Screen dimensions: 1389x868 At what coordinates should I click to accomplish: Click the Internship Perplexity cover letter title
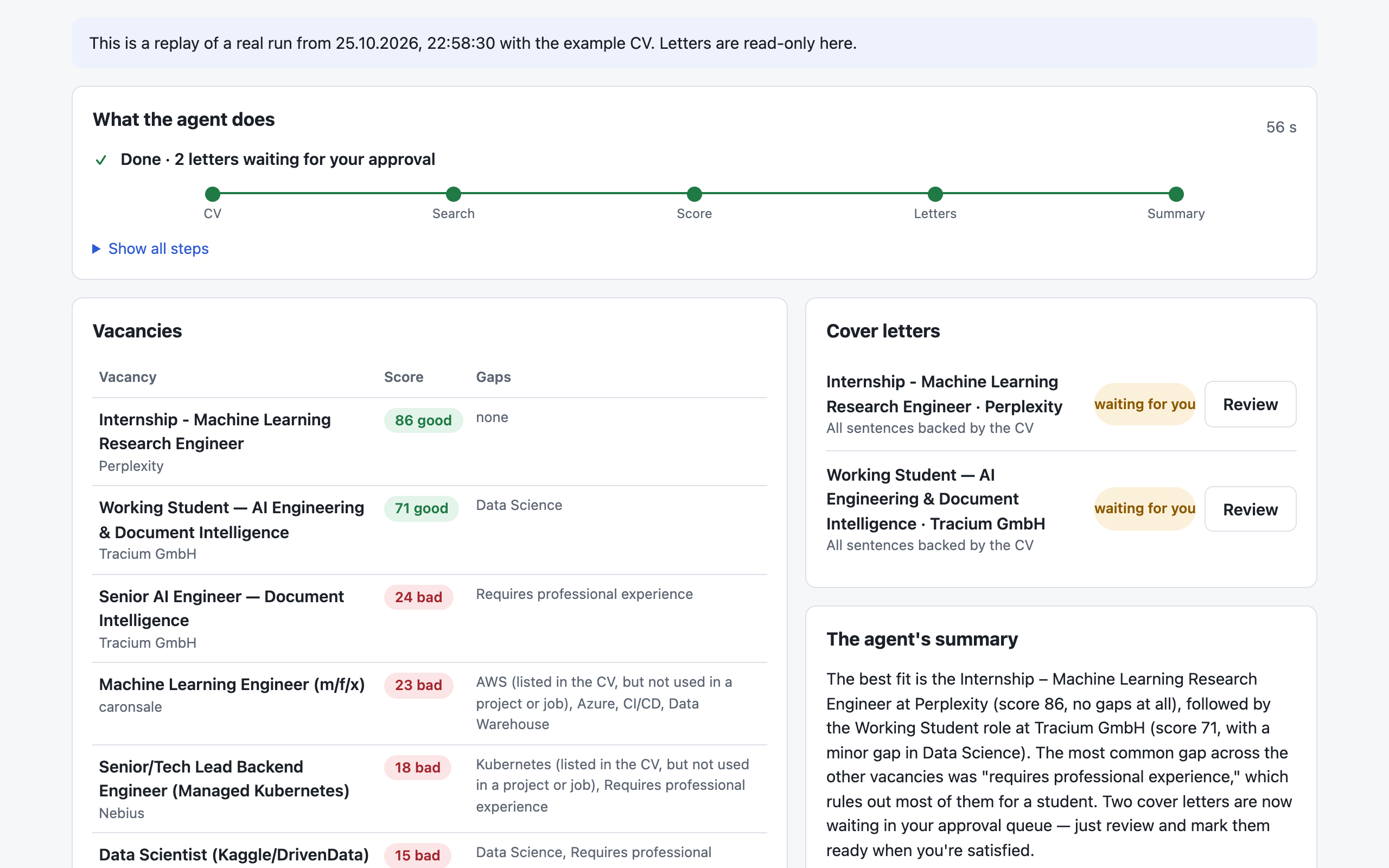pos(944,394)
